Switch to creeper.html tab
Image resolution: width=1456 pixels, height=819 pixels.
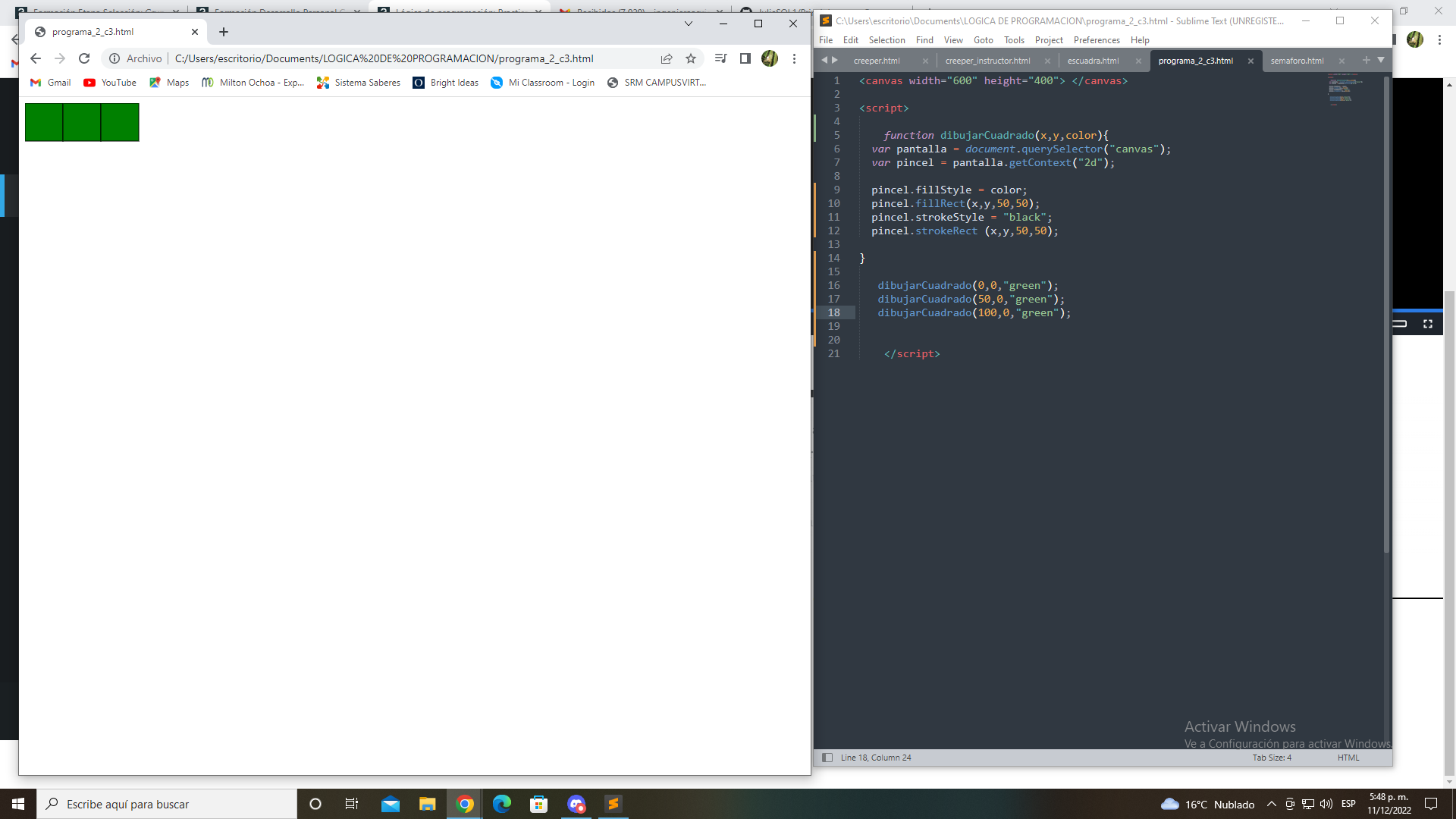pos(877,61)
